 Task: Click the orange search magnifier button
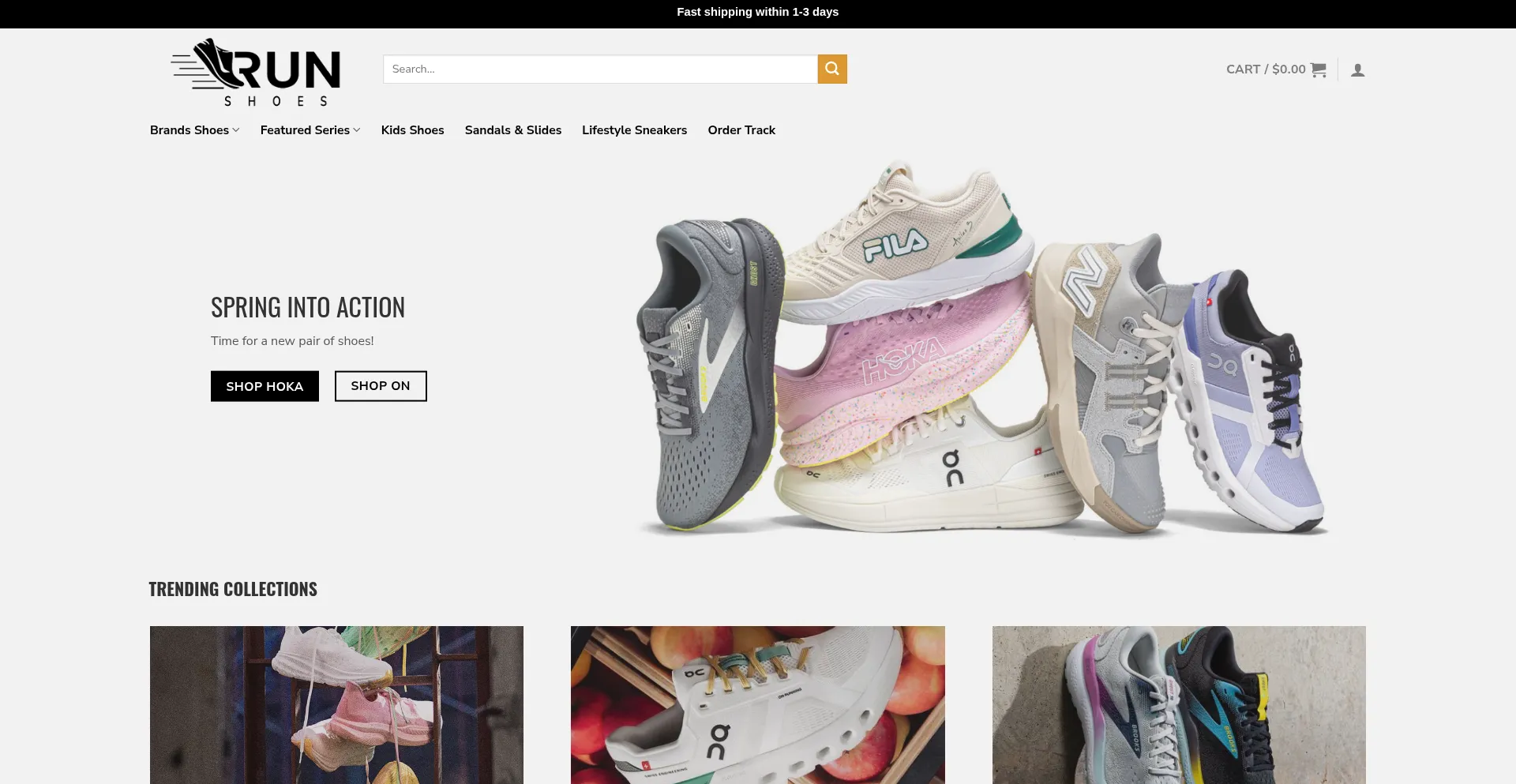831,69
